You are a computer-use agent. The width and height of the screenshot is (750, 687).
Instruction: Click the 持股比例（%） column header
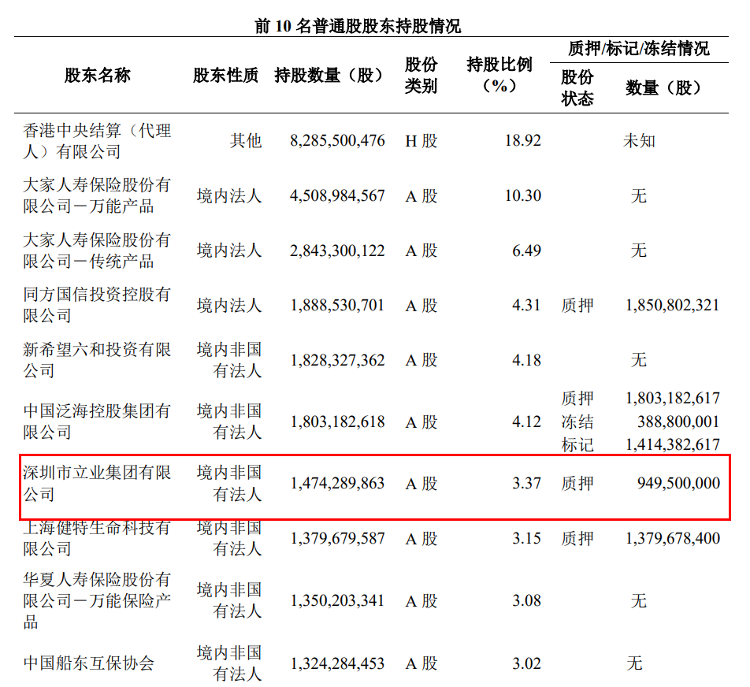pyautogui.click(x=499, y=75)
